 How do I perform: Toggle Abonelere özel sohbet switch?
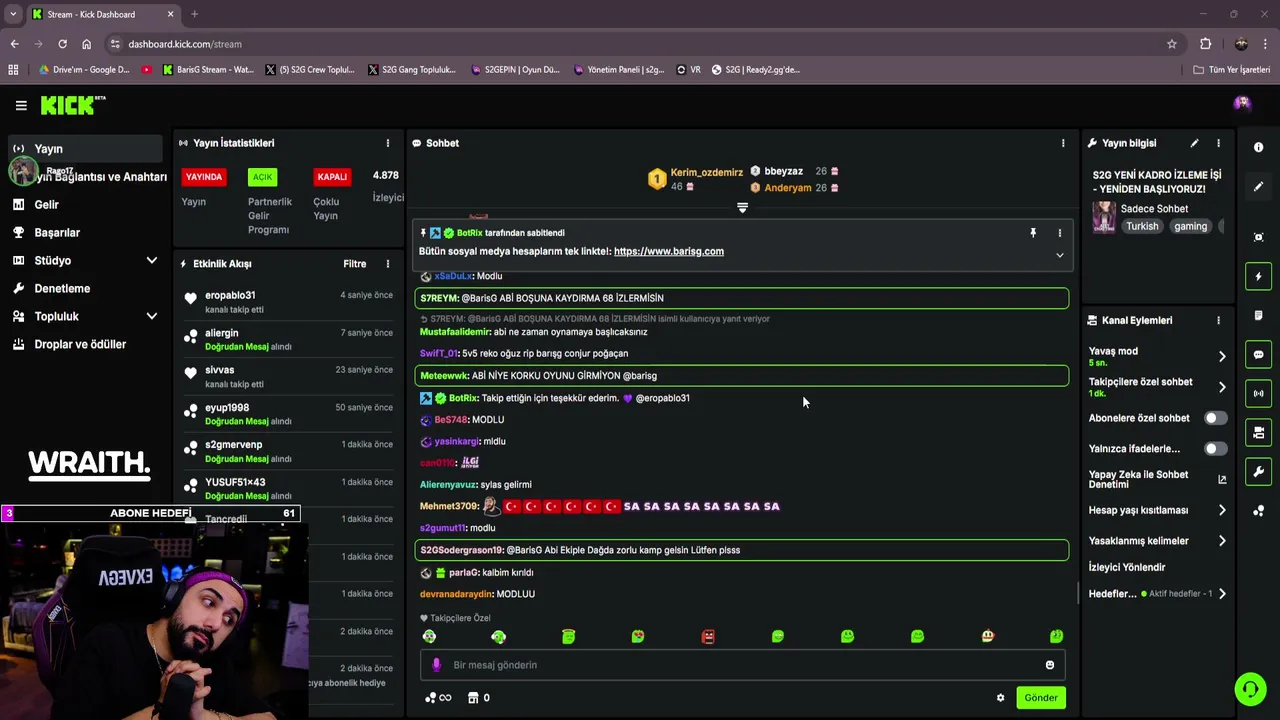1215,418
